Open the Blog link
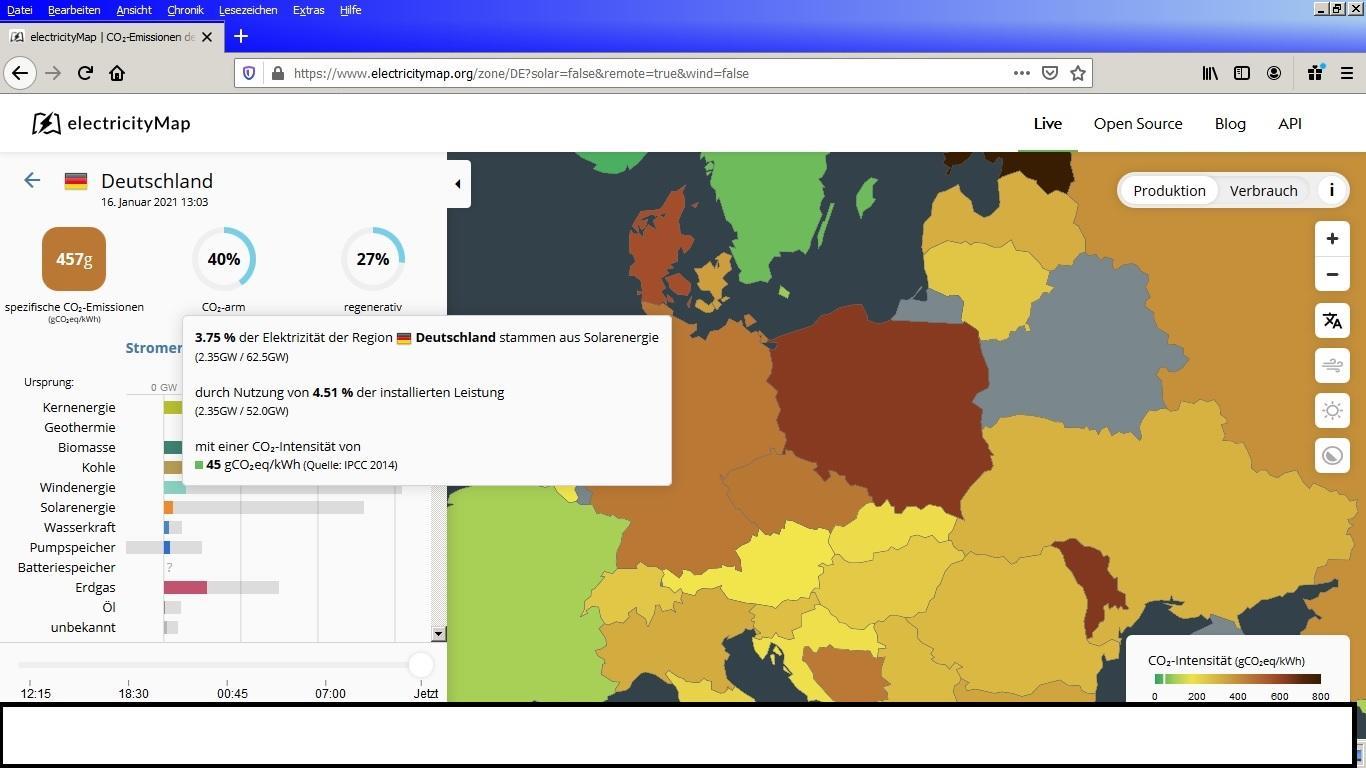This screenshot has height=768, width=1366. coord(1230,123)
